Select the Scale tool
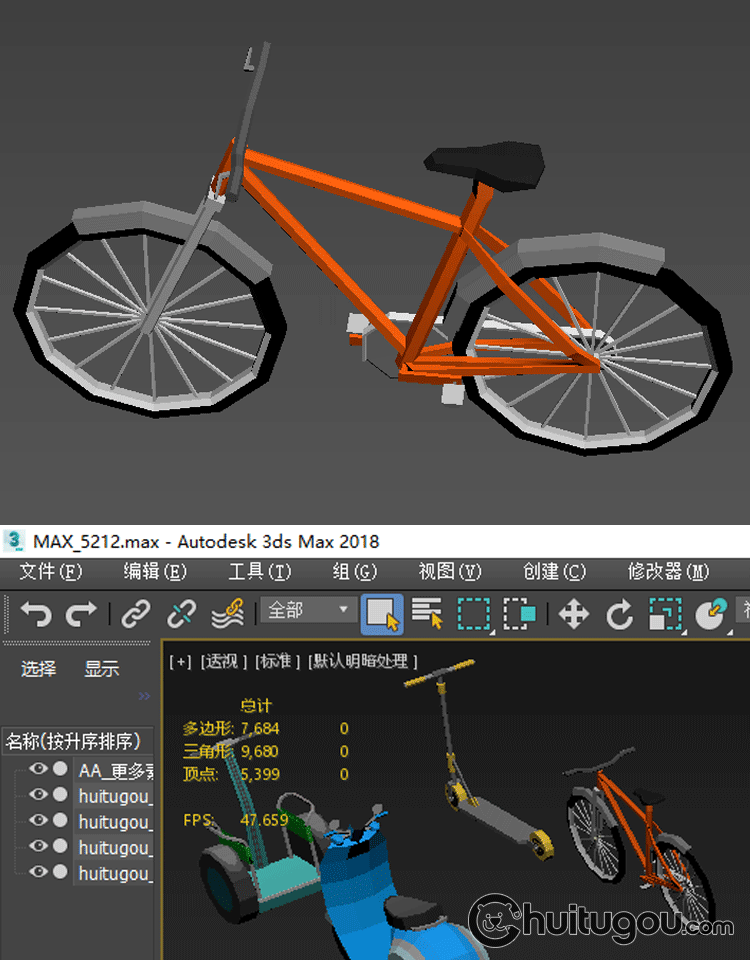The height and width of the screenshot is (960, 750). (665, 613)
